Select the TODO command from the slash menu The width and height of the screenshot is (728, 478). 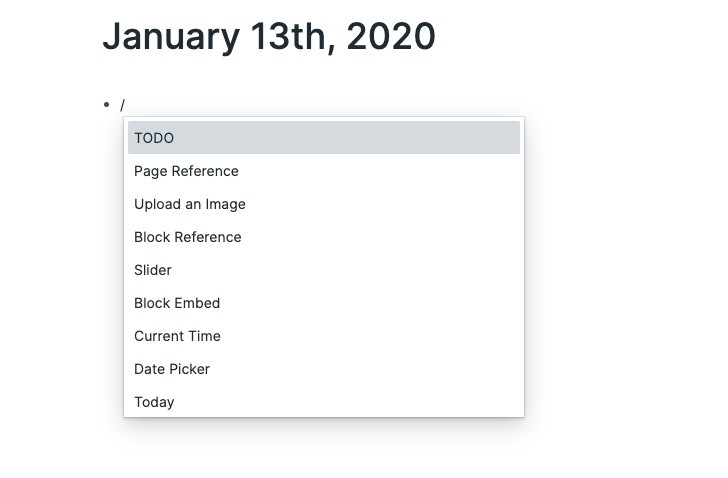(x=154, y=138)
